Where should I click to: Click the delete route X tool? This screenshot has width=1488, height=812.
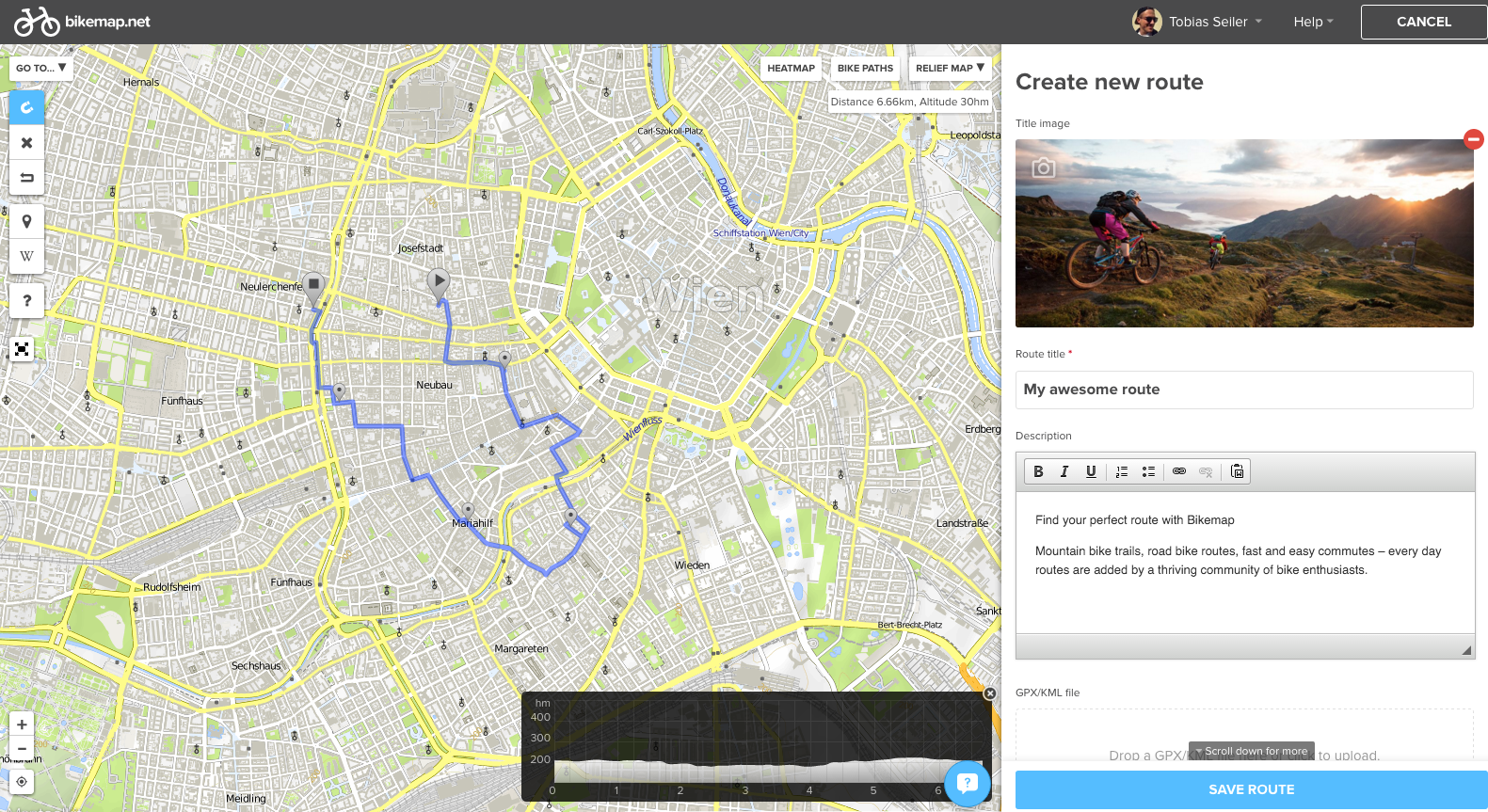tap(26, 142)
